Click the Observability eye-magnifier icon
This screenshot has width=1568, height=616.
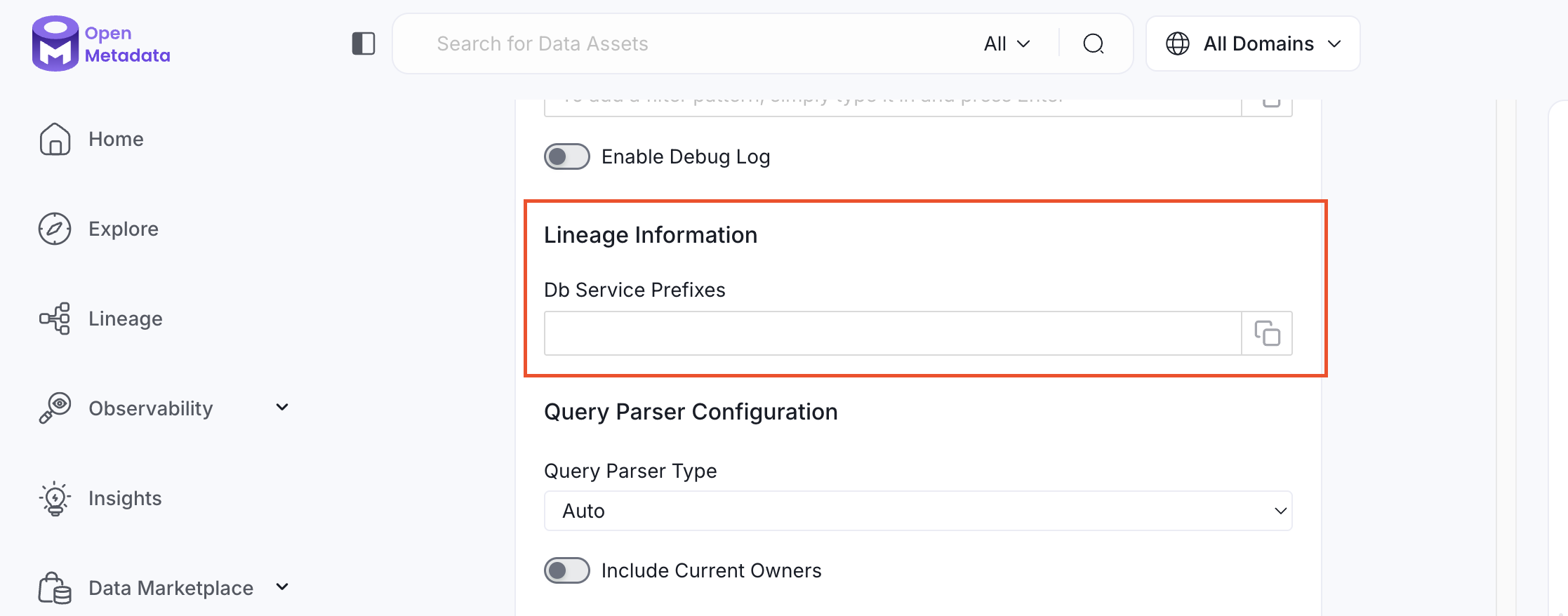click(x=55, y=408)
